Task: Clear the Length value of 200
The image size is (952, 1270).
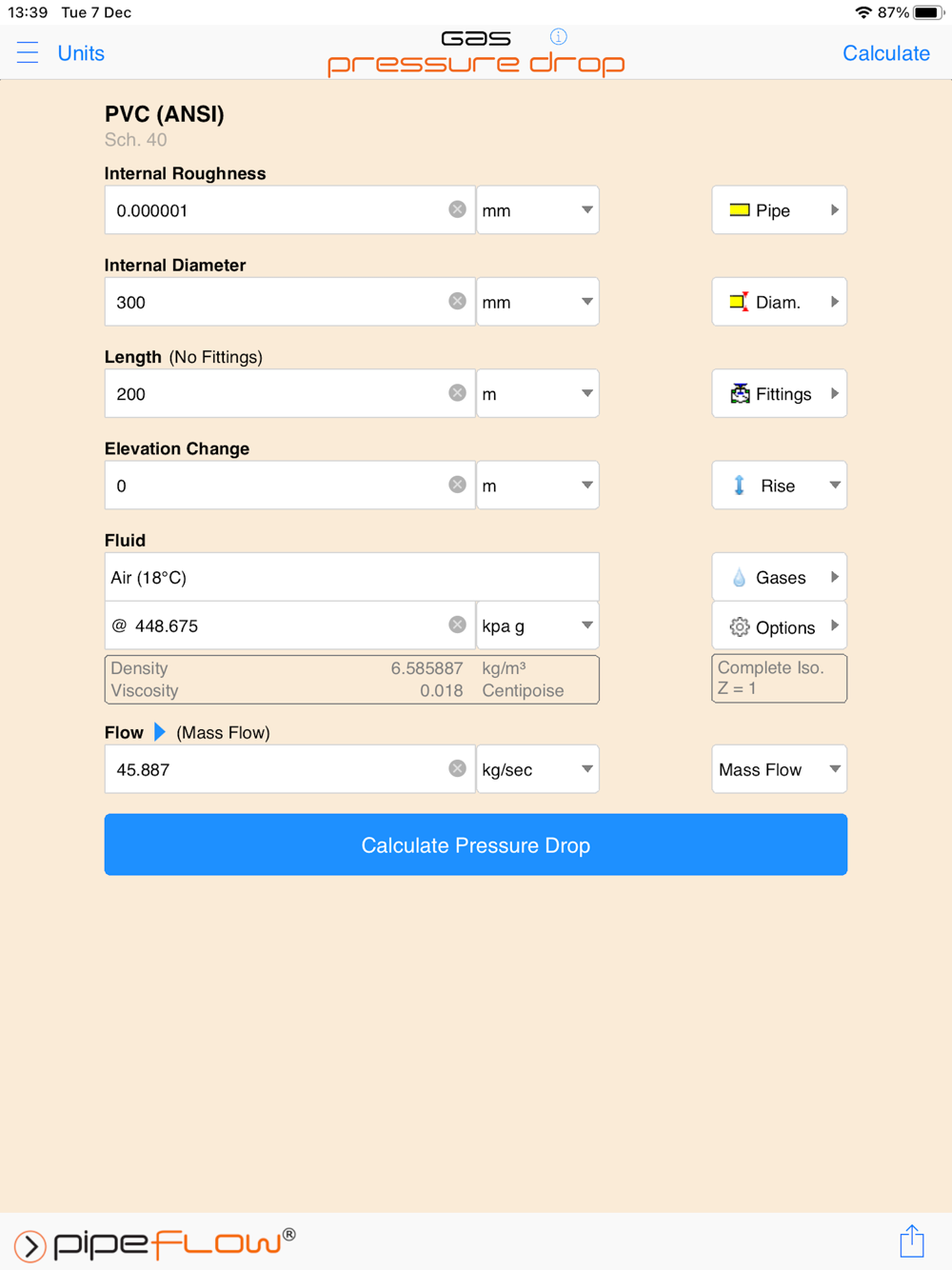Action: (x=457, y=393)
